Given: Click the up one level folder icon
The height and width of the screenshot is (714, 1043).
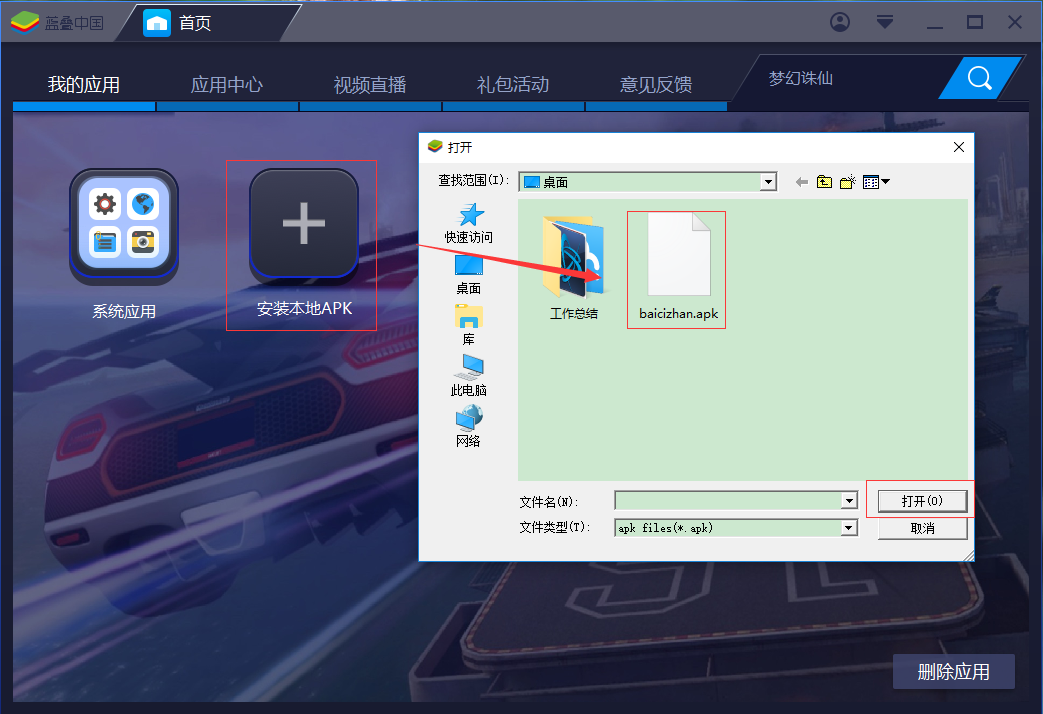Looking at the screenshot, I should (824, 181).
